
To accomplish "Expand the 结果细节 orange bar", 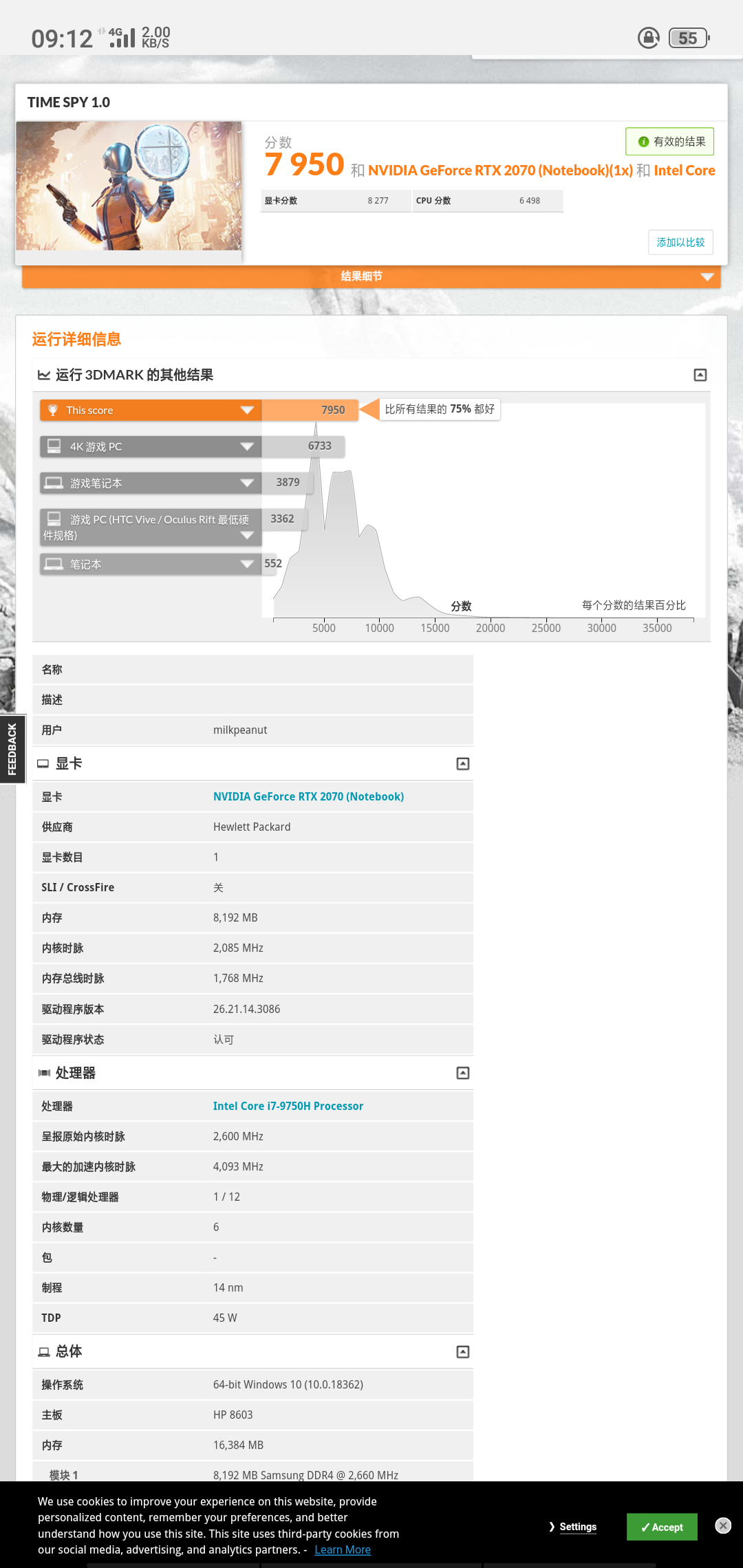I will pos(371,276).
